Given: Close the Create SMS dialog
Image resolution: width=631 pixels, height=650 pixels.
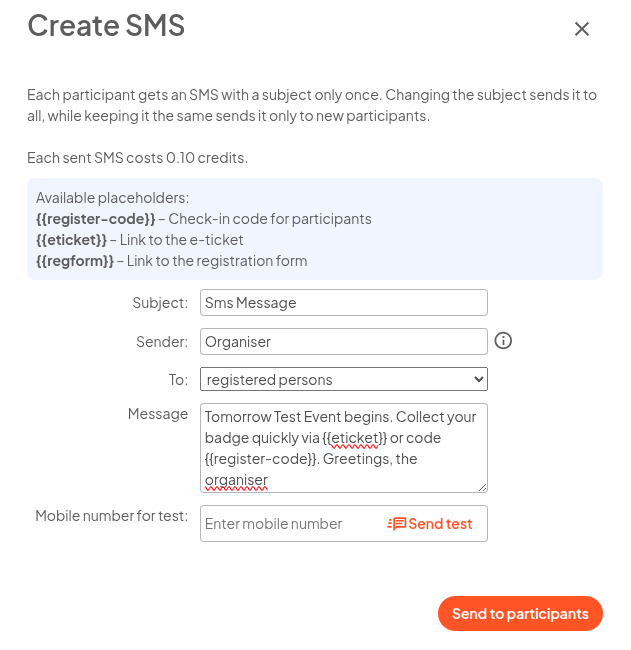Looking at the screenshot, I should click(x=582, y=29).
